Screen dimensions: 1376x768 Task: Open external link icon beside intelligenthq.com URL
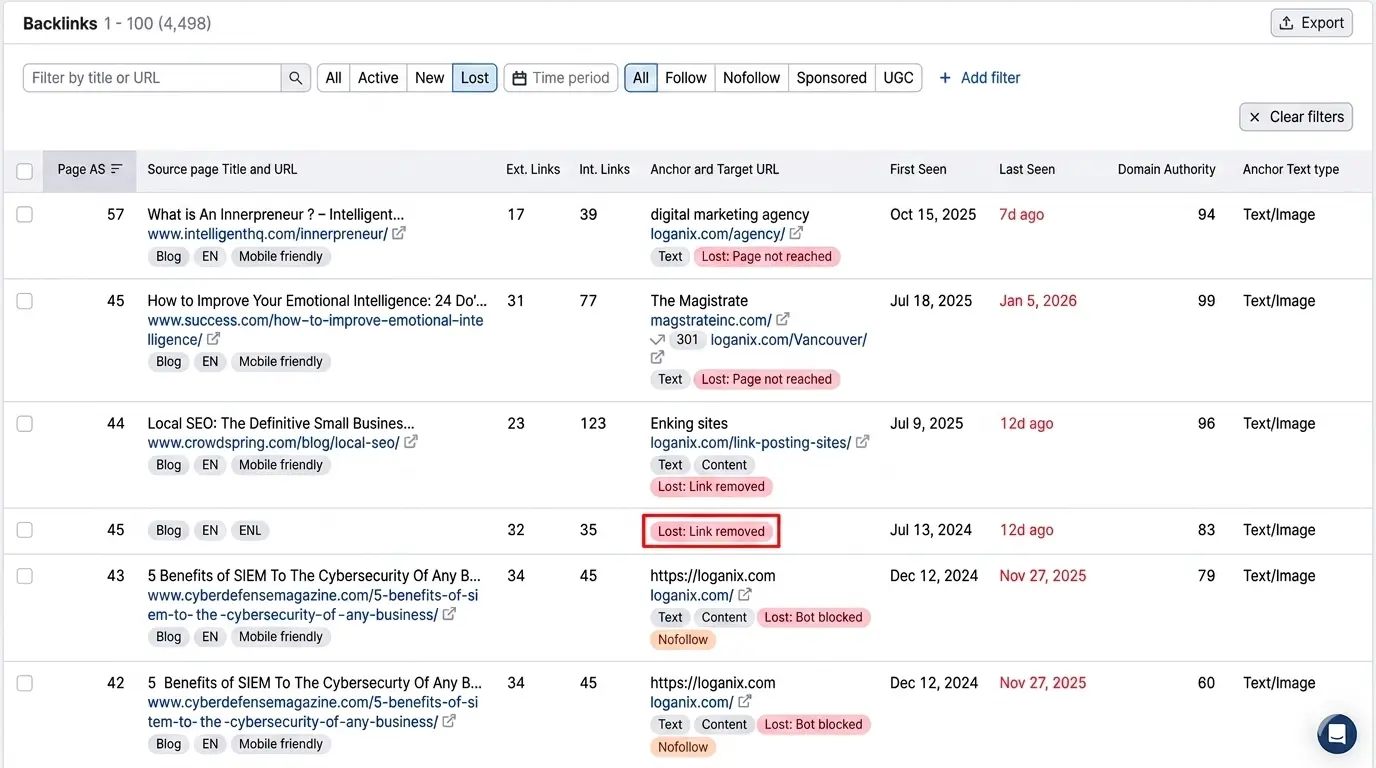(399, 233)
